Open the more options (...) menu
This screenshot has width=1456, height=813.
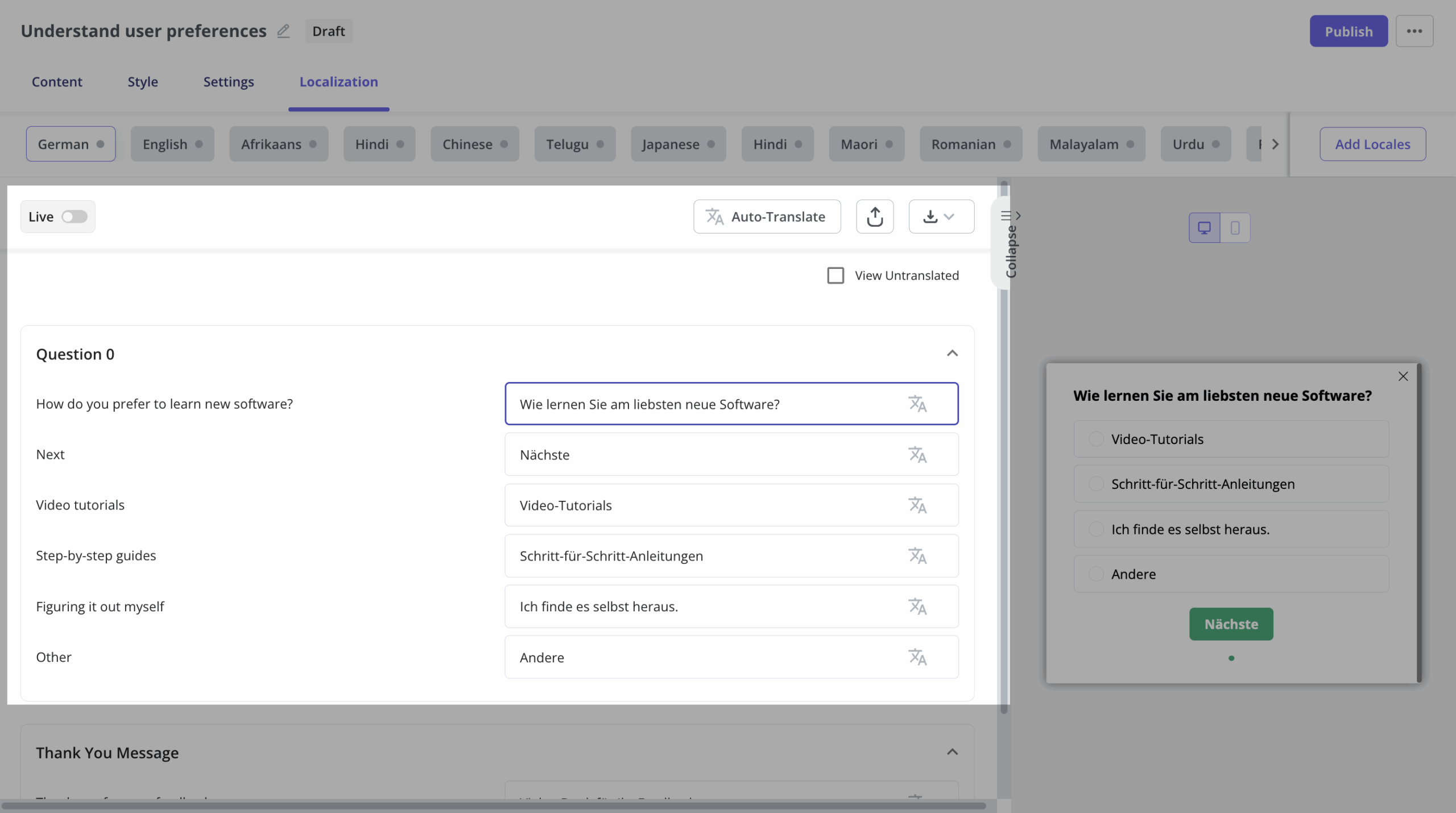click(x=1414, y=31)
